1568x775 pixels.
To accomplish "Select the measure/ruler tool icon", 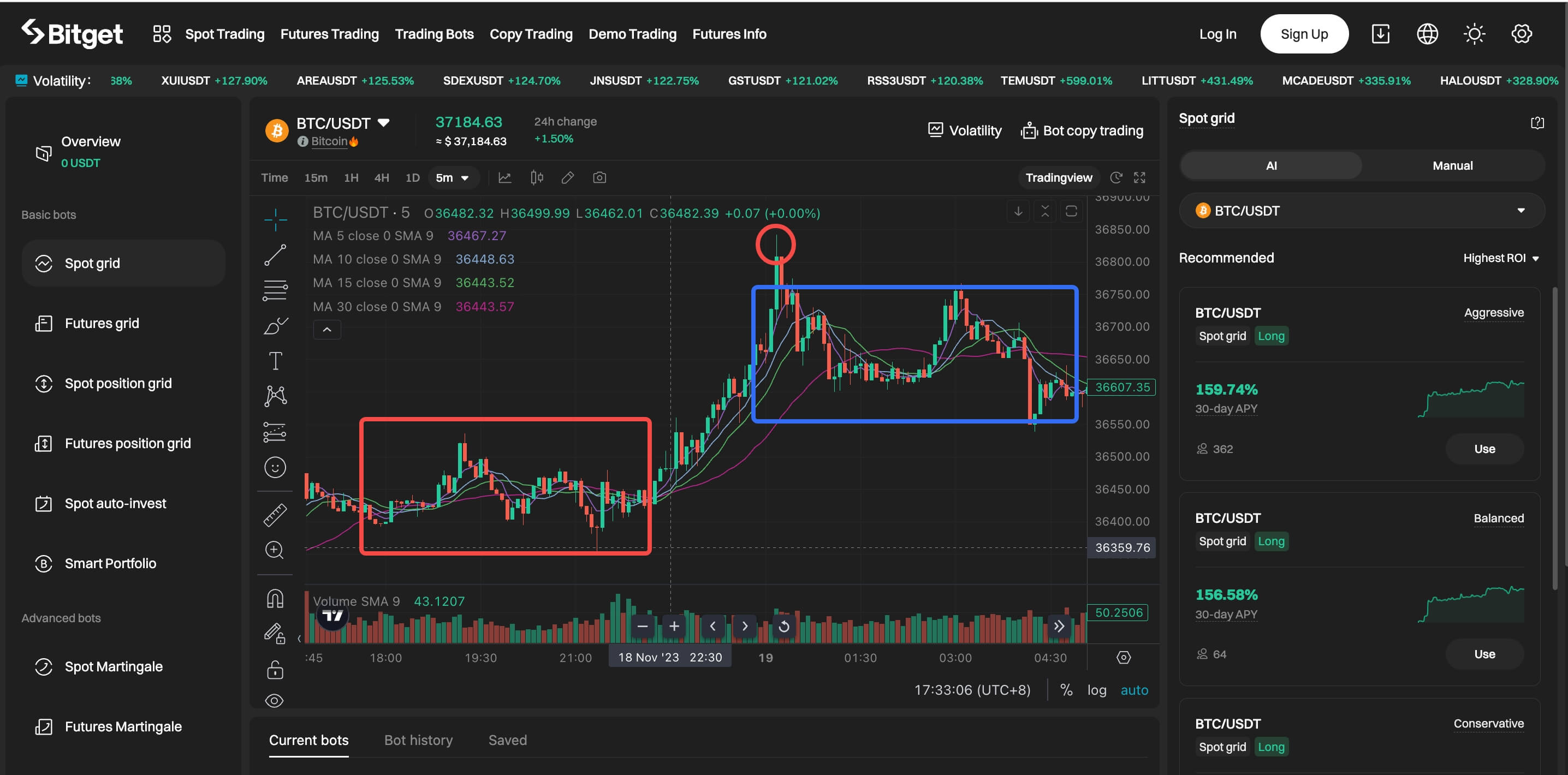I will pos(276,514).
